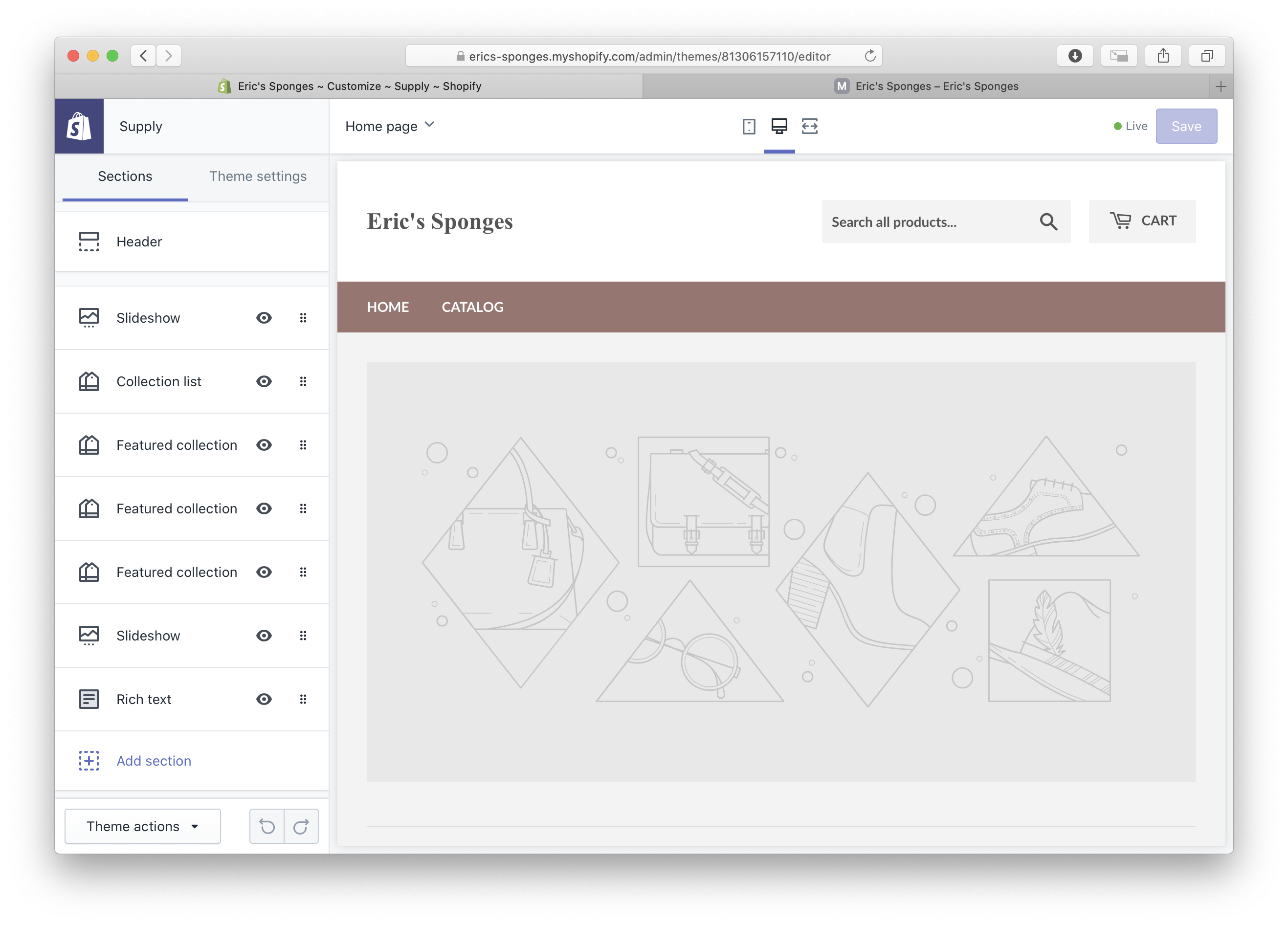Viewport: 1288px width, 926px height.
Task: Click the undo arrow button
Action: pos(267,826)
